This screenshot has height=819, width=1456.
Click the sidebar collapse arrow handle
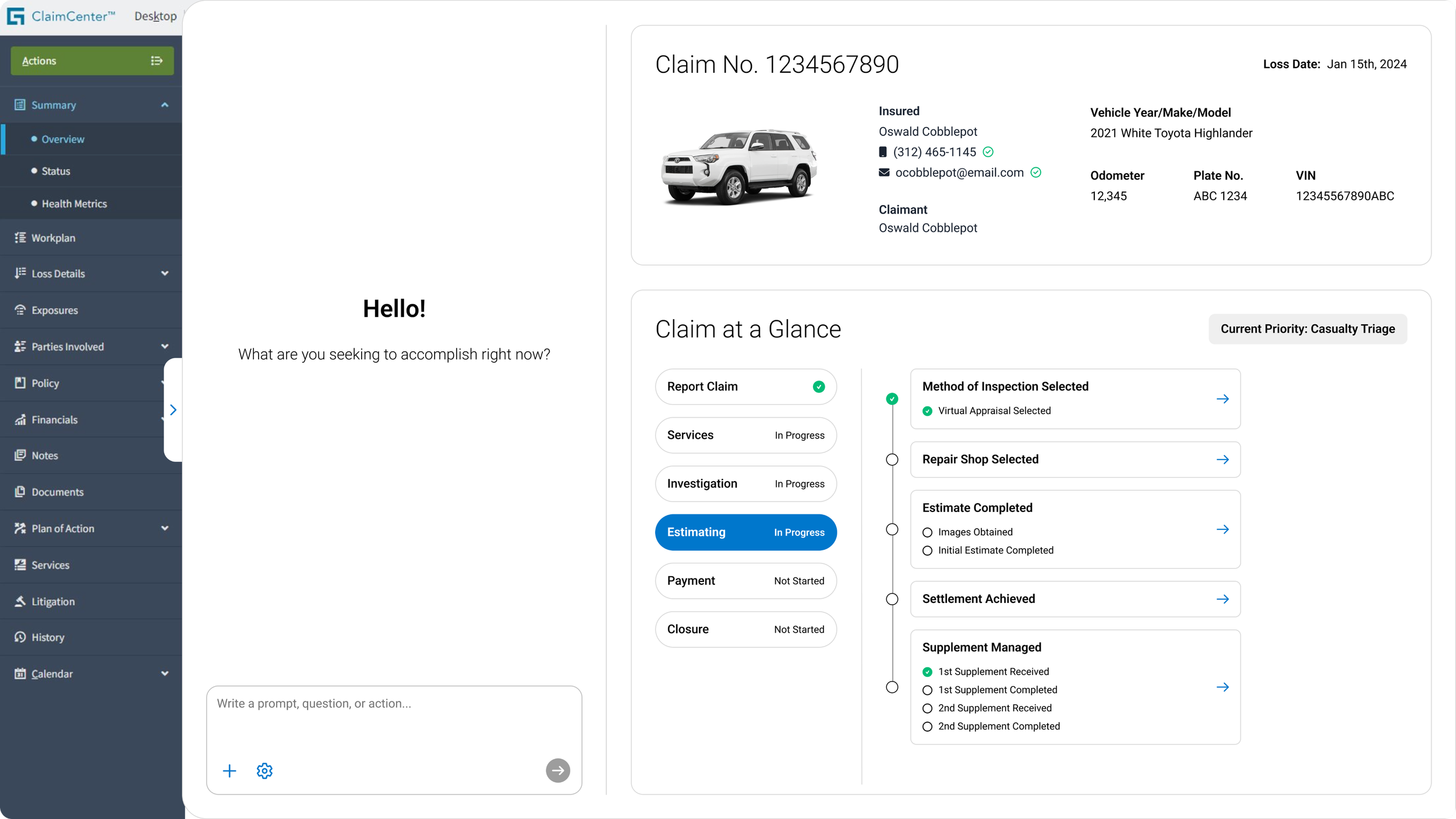tap(173, 410)
